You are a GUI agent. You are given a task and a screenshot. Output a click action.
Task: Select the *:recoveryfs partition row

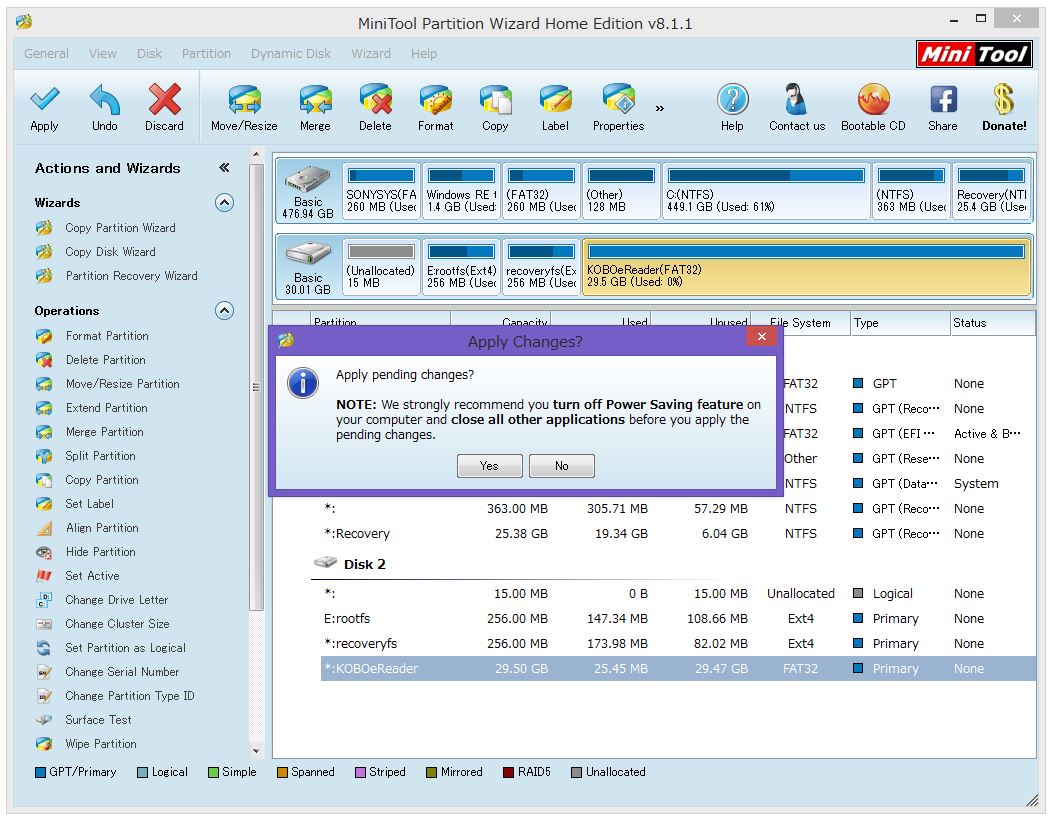pyautogui.click(x=678, y=644)
